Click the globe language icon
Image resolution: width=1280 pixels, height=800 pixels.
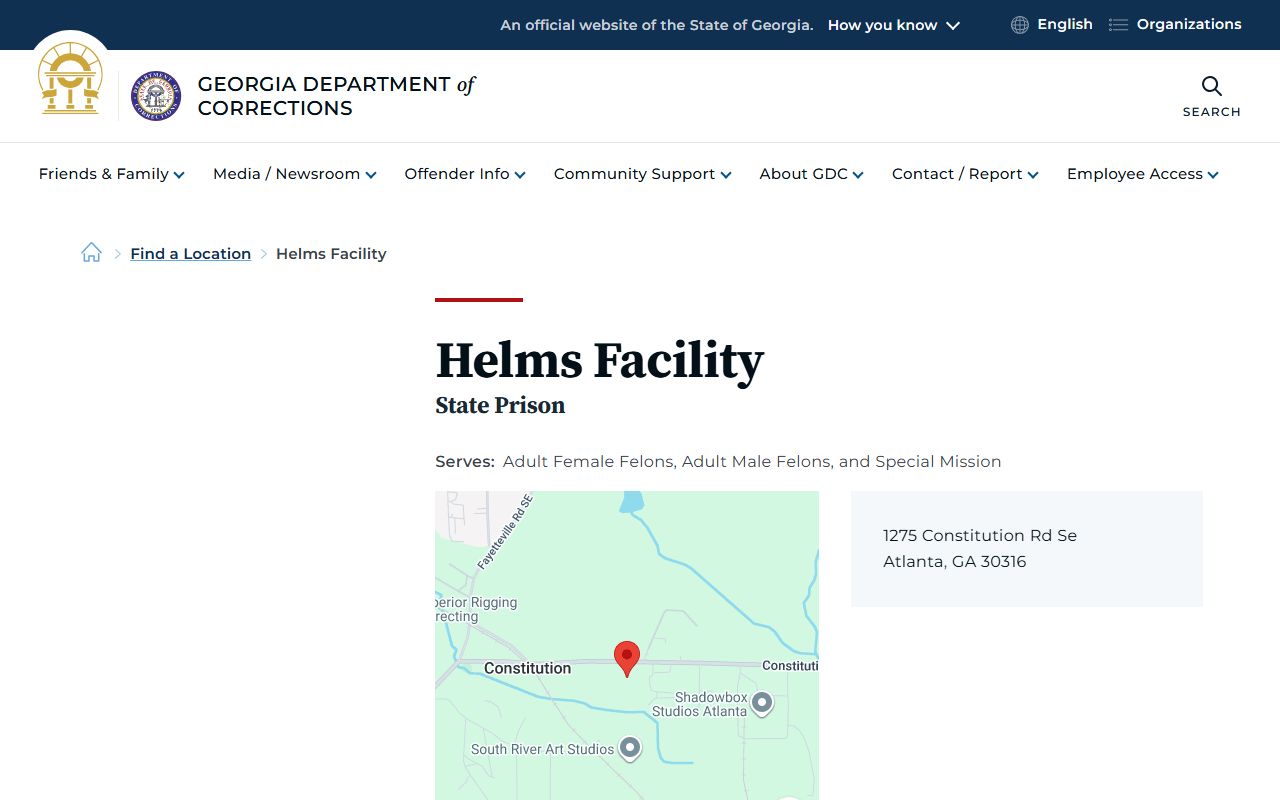pos(1020,25)
